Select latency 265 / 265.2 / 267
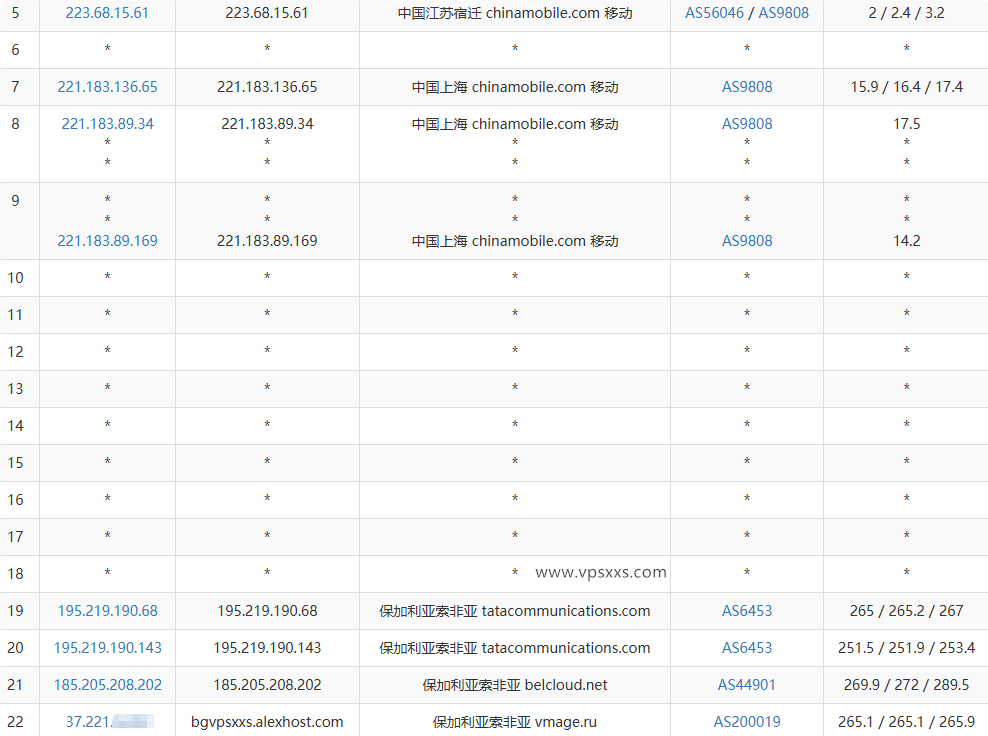 coord(906,611)
